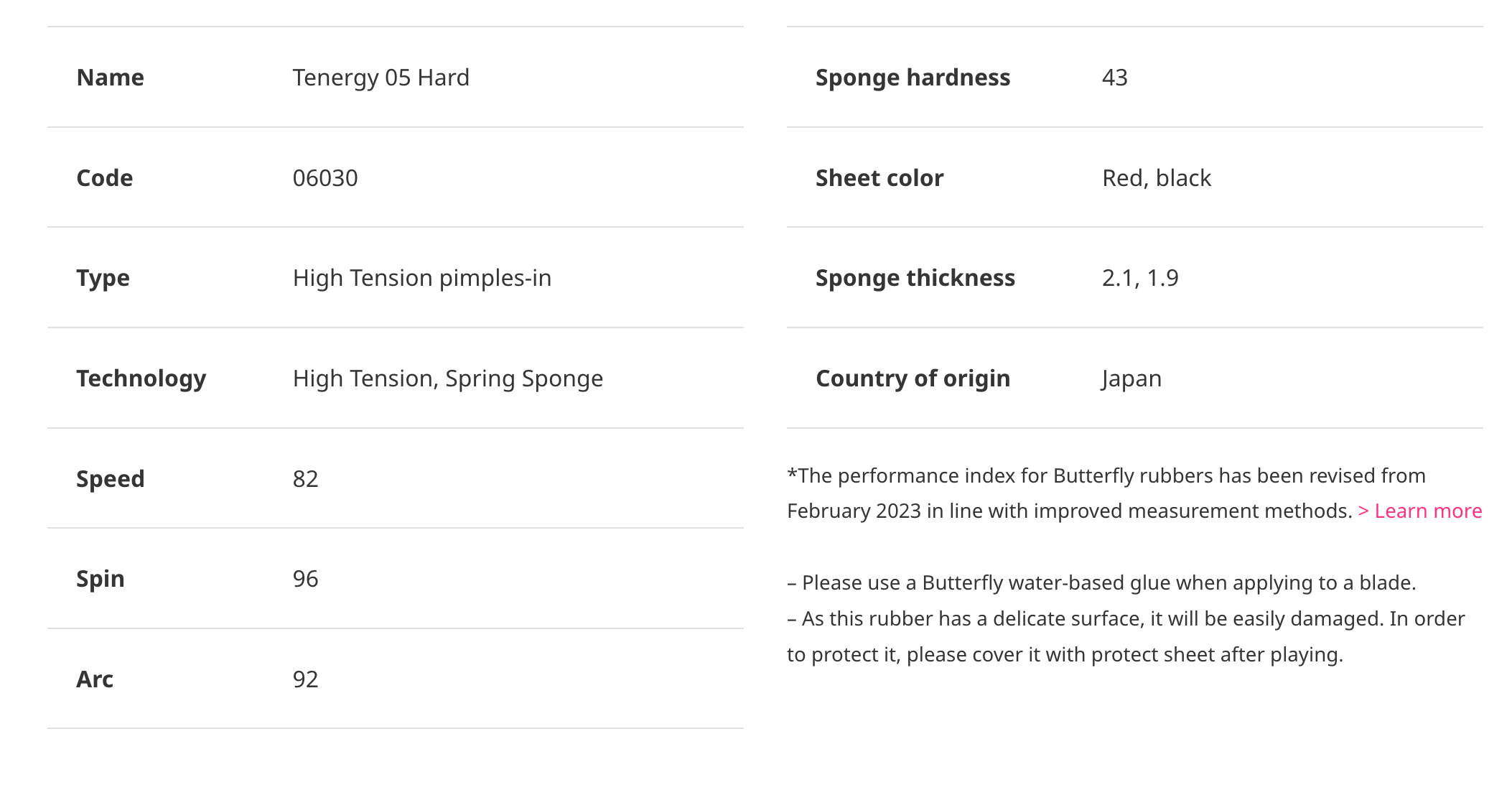Select the Japan country value
Image resolution: width=1512 pixels, height=790 pixels.
coord(1131,379)
